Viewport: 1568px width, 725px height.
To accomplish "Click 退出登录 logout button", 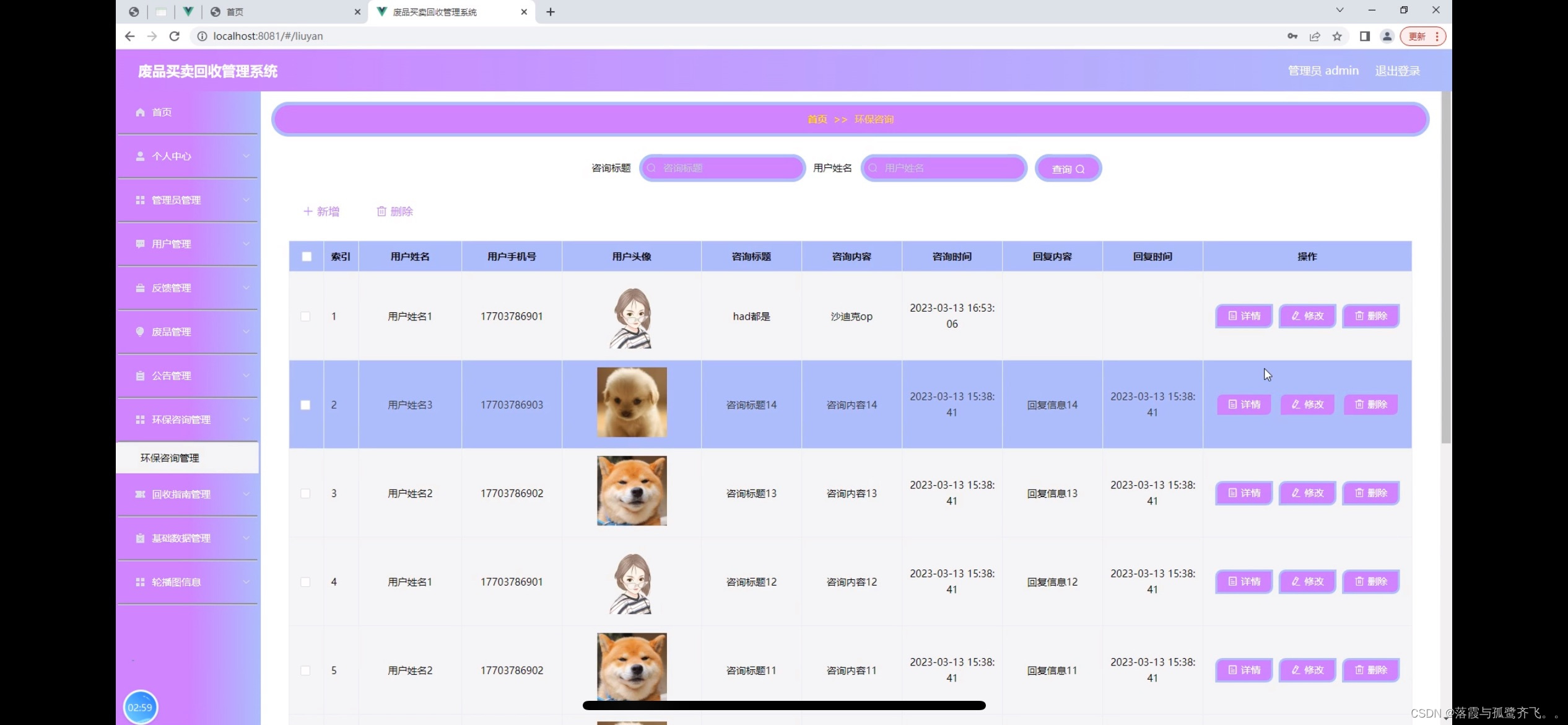I will pyautogui.click(x=1397, y=70).
